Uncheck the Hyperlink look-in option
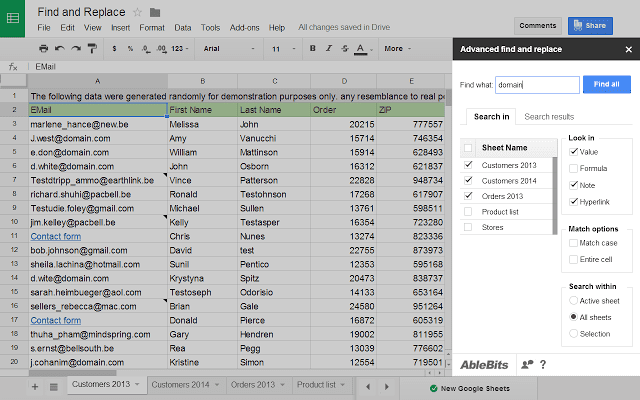 tap(573, 203)
